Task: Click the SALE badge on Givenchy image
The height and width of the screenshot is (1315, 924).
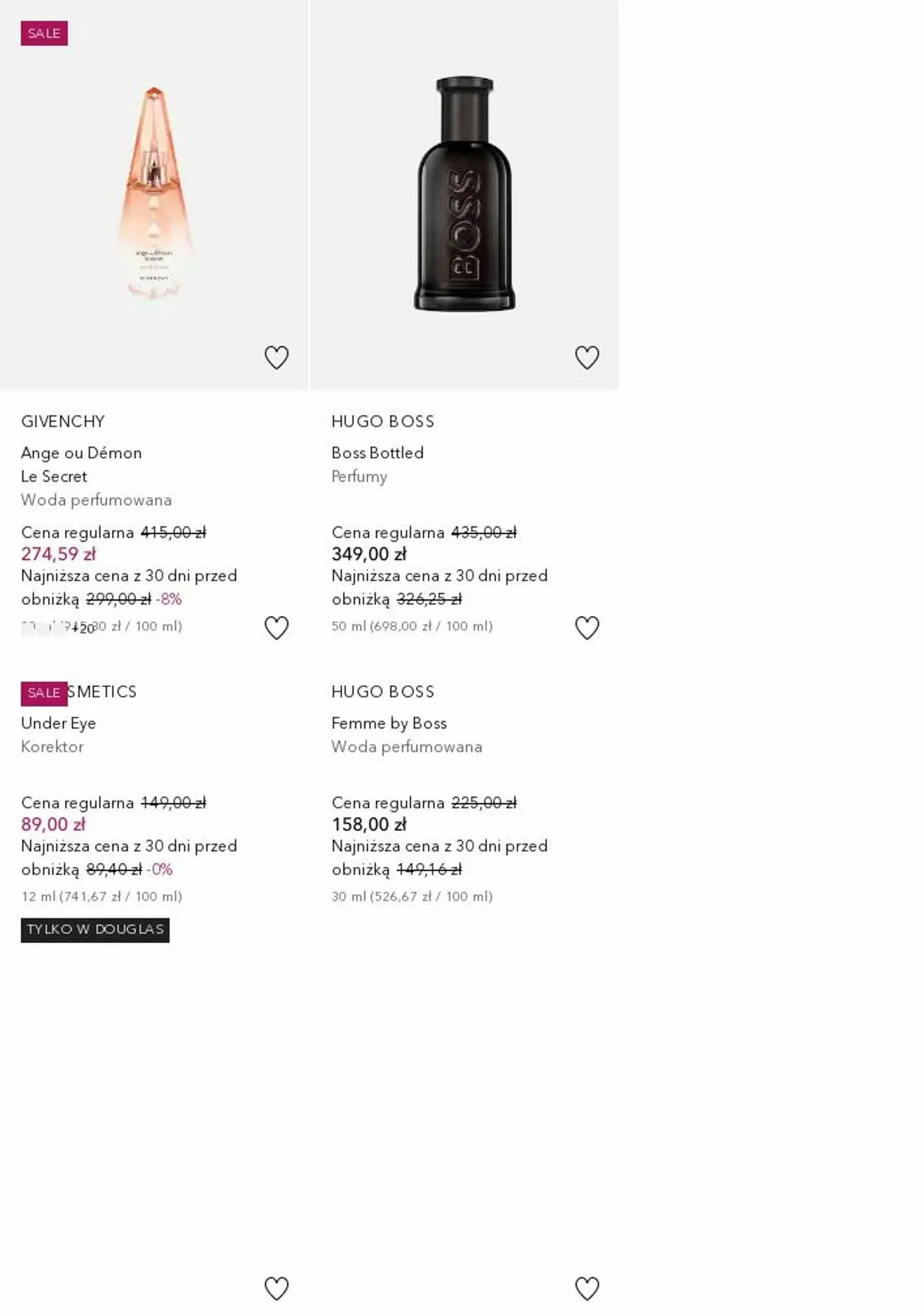Action: [44, 33]
